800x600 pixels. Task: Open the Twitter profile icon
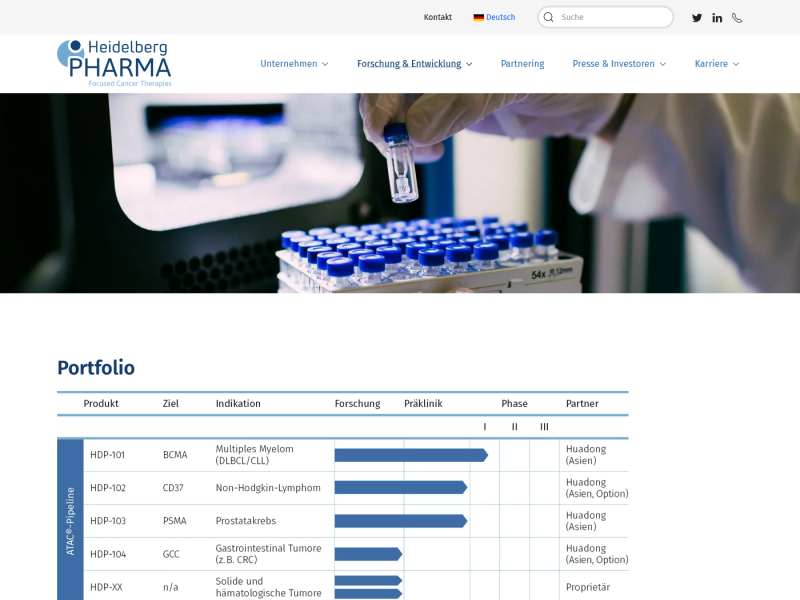(x=696, y=18)
